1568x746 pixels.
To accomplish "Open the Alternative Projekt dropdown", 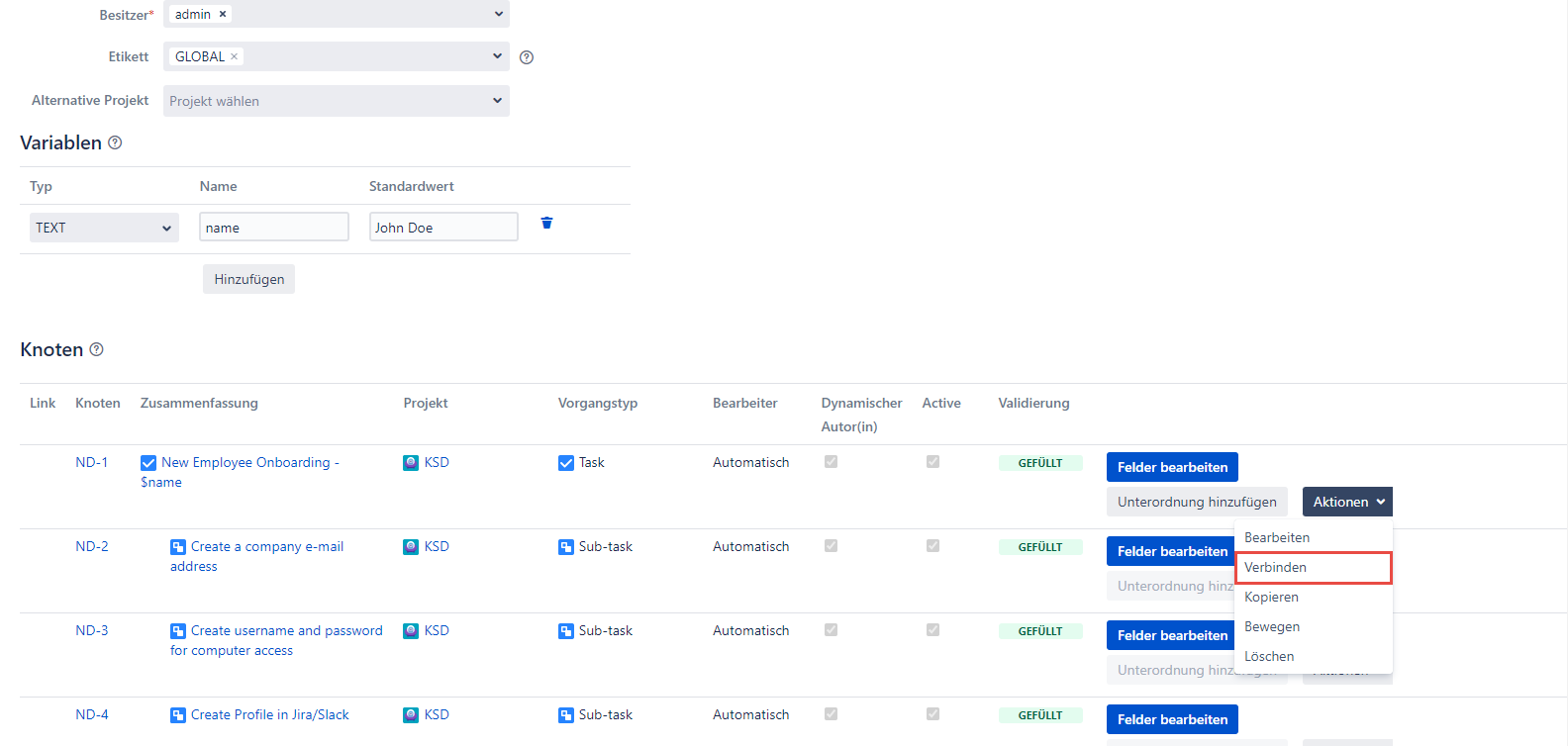I will 336,101.
